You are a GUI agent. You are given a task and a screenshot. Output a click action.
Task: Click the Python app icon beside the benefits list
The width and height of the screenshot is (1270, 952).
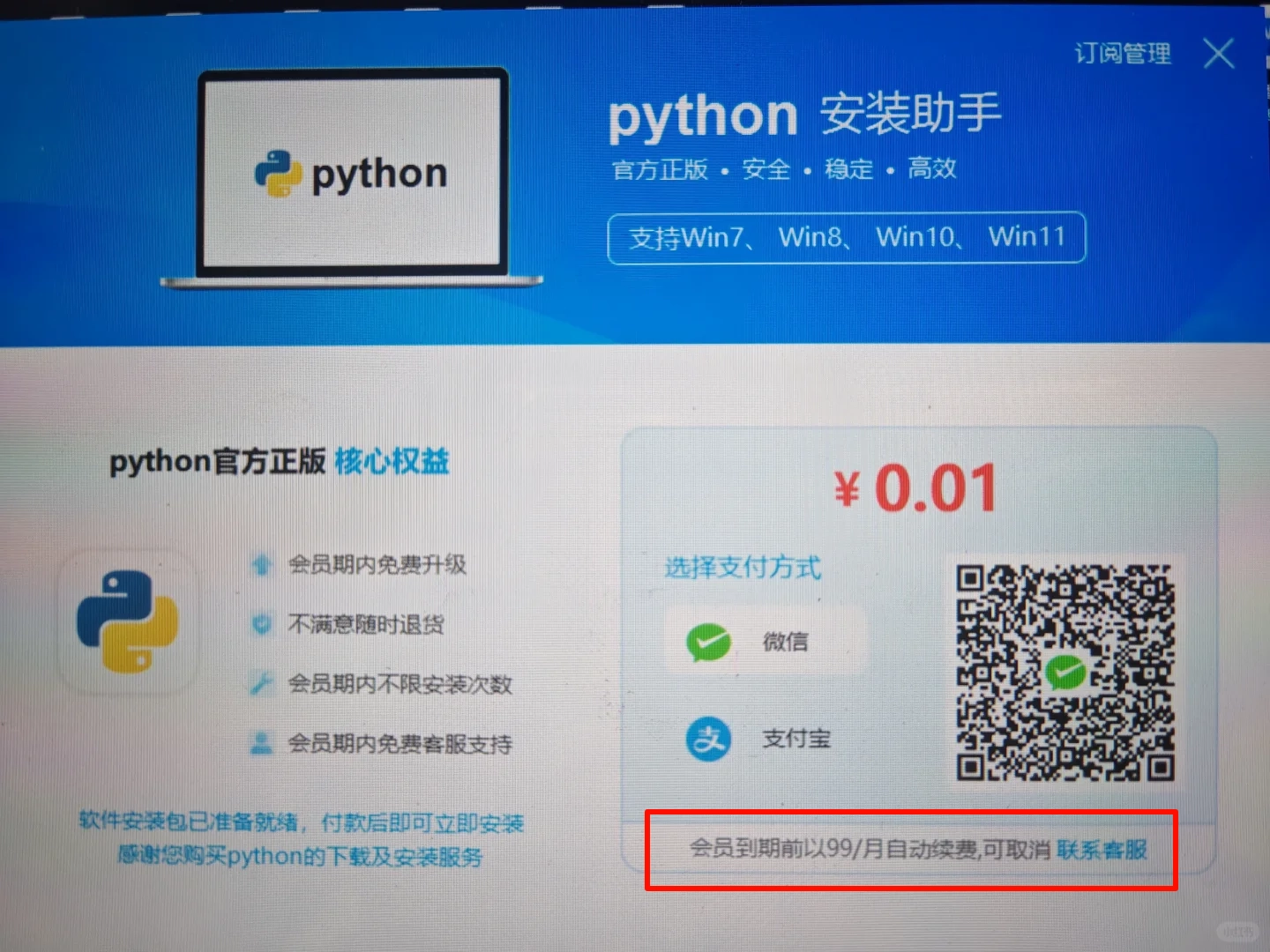(x=129, y=622)
